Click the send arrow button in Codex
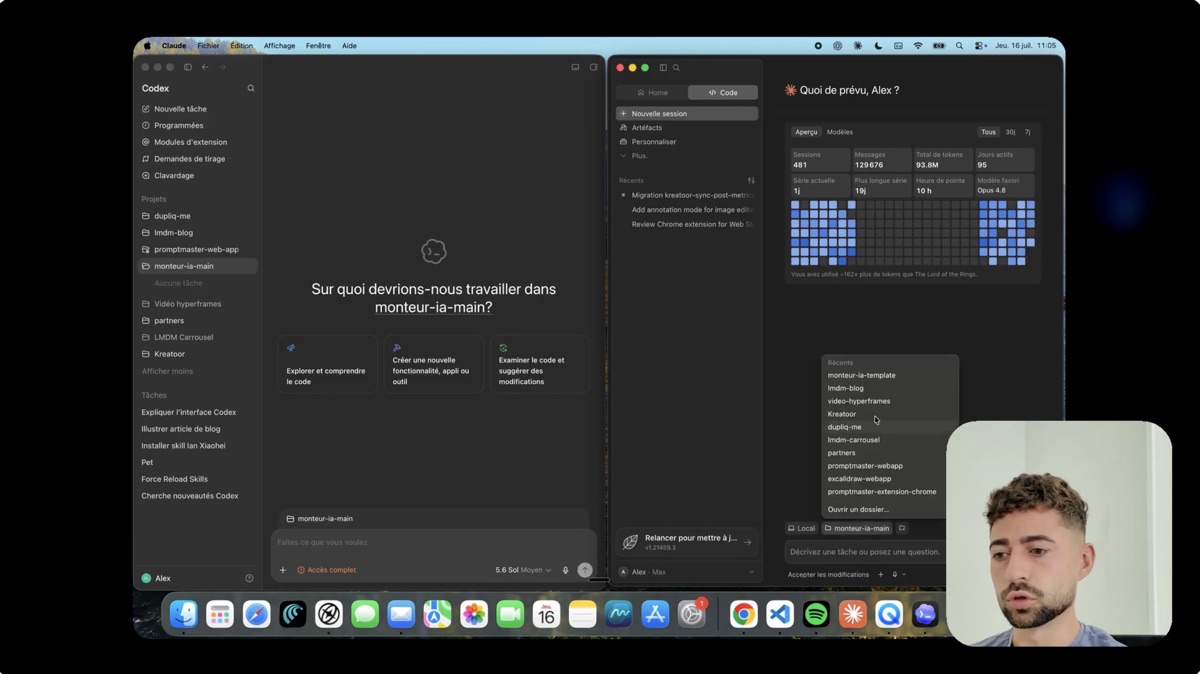 coord(585,570)
